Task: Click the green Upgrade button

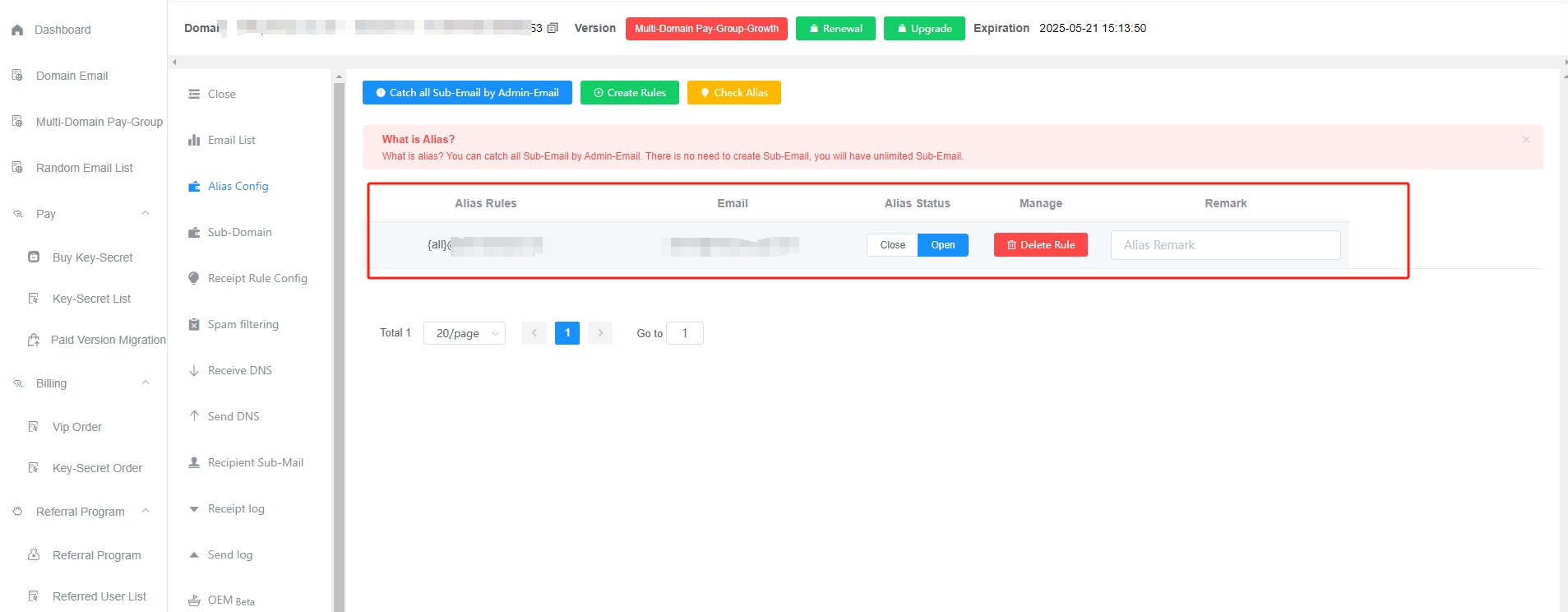Action: 924,28
